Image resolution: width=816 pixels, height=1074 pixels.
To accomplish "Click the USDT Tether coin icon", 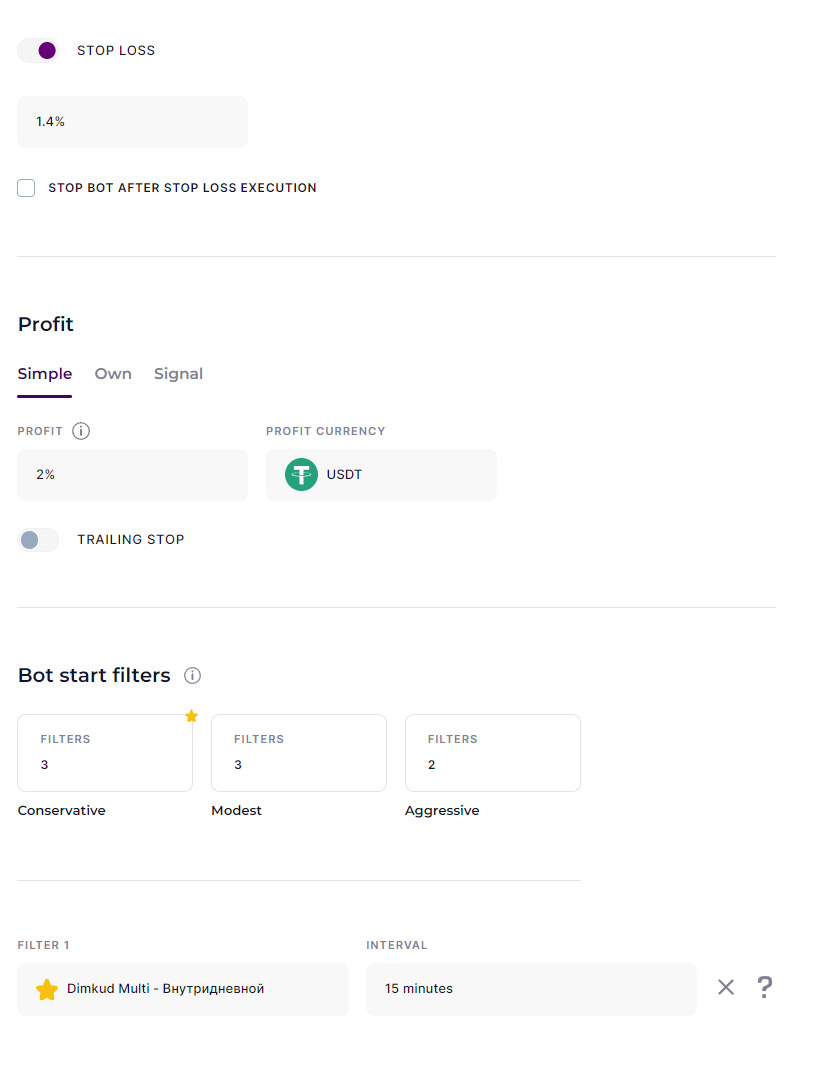I will [301, 475].
